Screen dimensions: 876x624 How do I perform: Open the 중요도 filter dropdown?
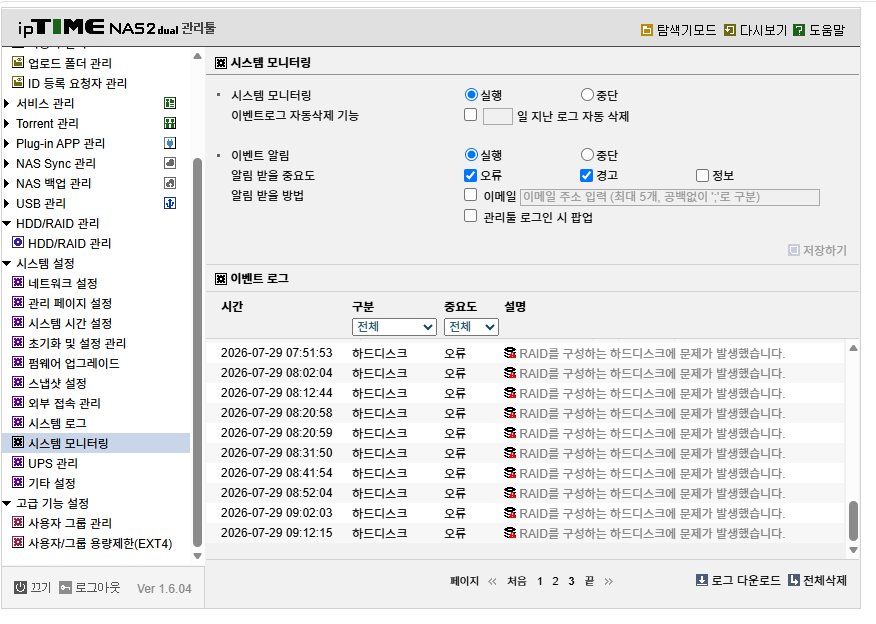[x=471, y=327]
